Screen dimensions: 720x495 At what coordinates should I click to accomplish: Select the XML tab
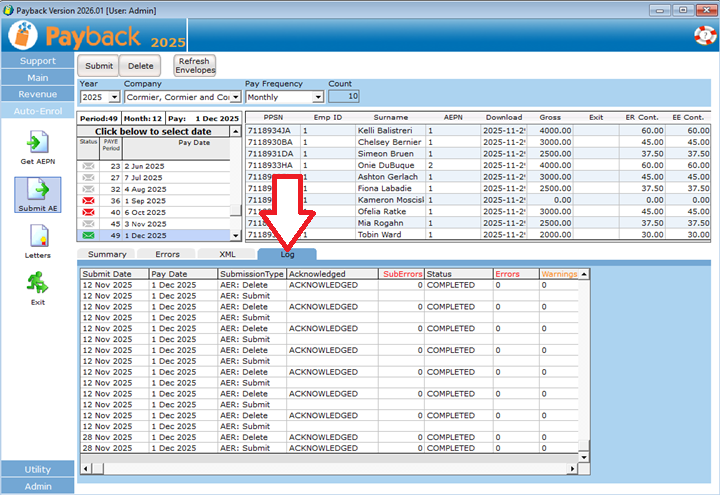click(x=227, y=254)
